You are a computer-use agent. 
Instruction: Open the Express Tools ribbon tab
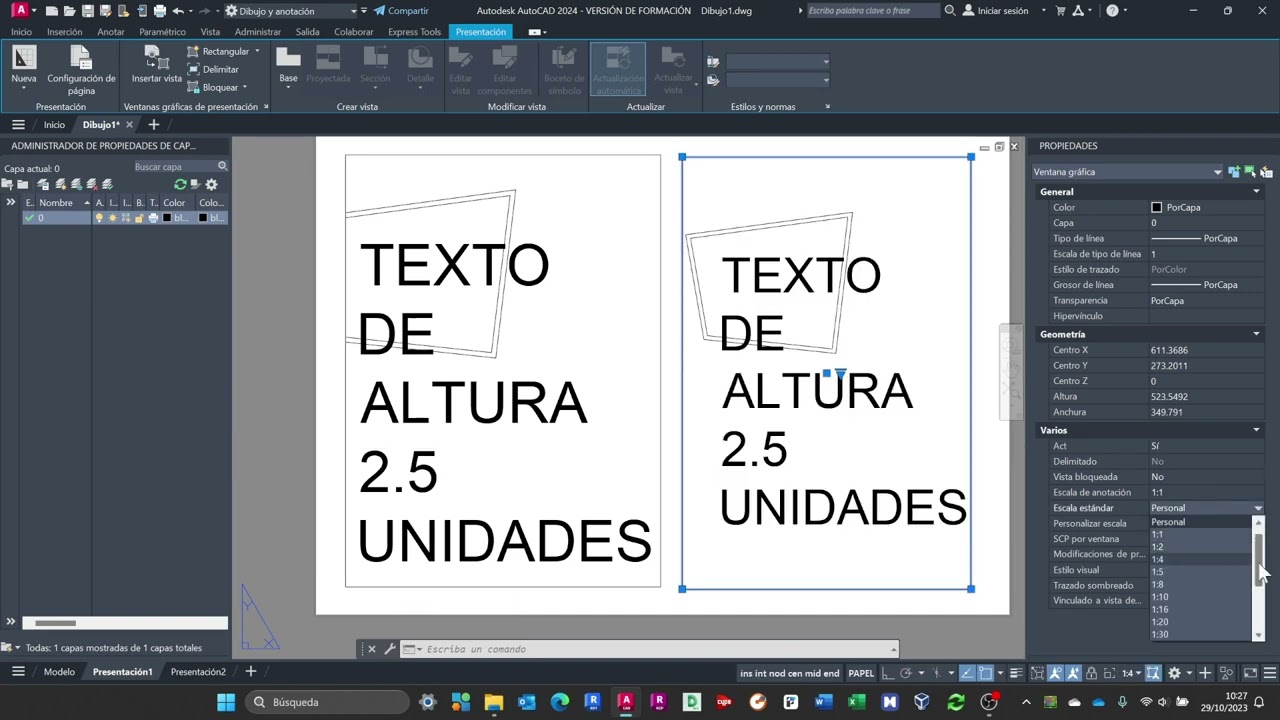414,32
